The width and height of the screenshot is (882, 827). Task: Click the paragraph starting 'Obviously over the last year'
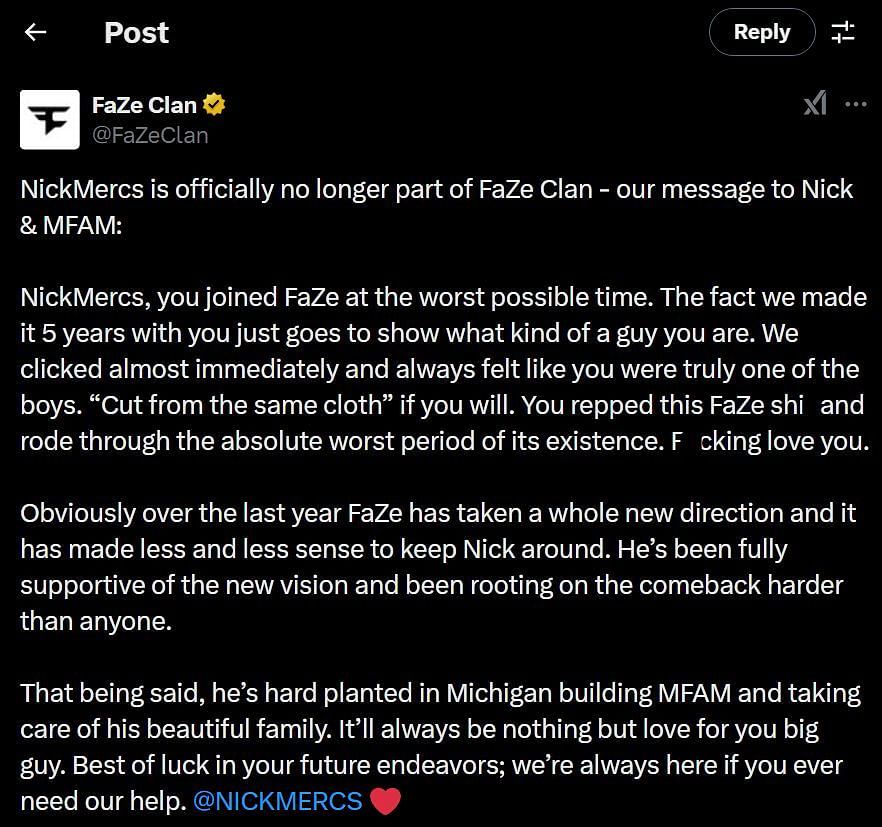coord(438,567)
